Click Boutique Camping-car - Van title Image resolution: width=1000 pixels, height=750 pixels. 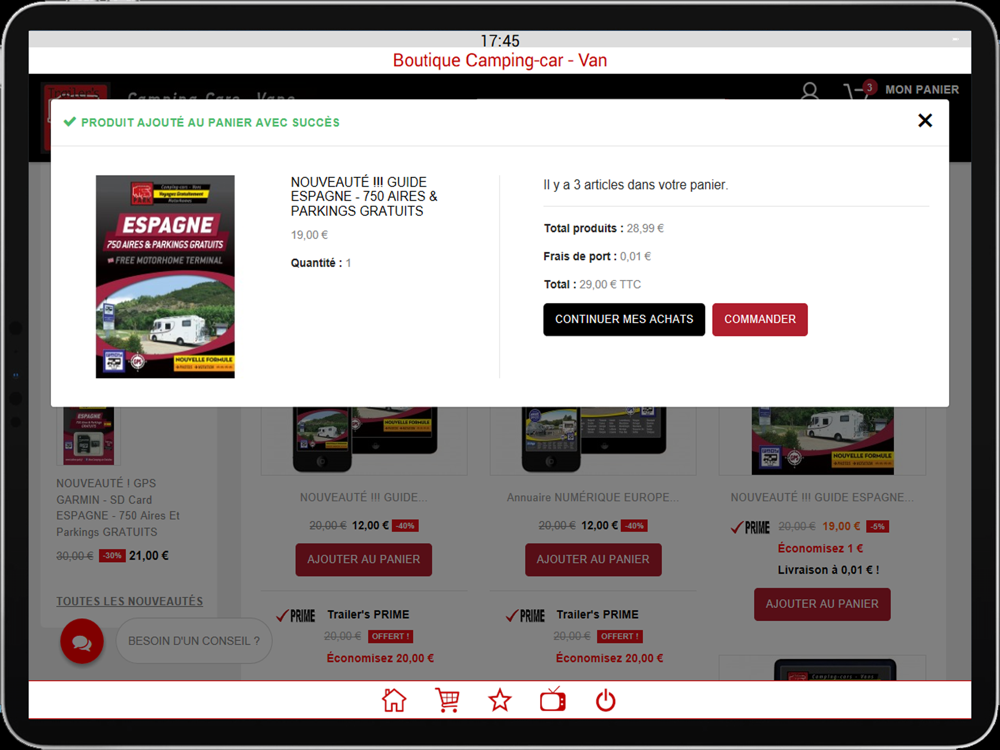pos(500,61)
